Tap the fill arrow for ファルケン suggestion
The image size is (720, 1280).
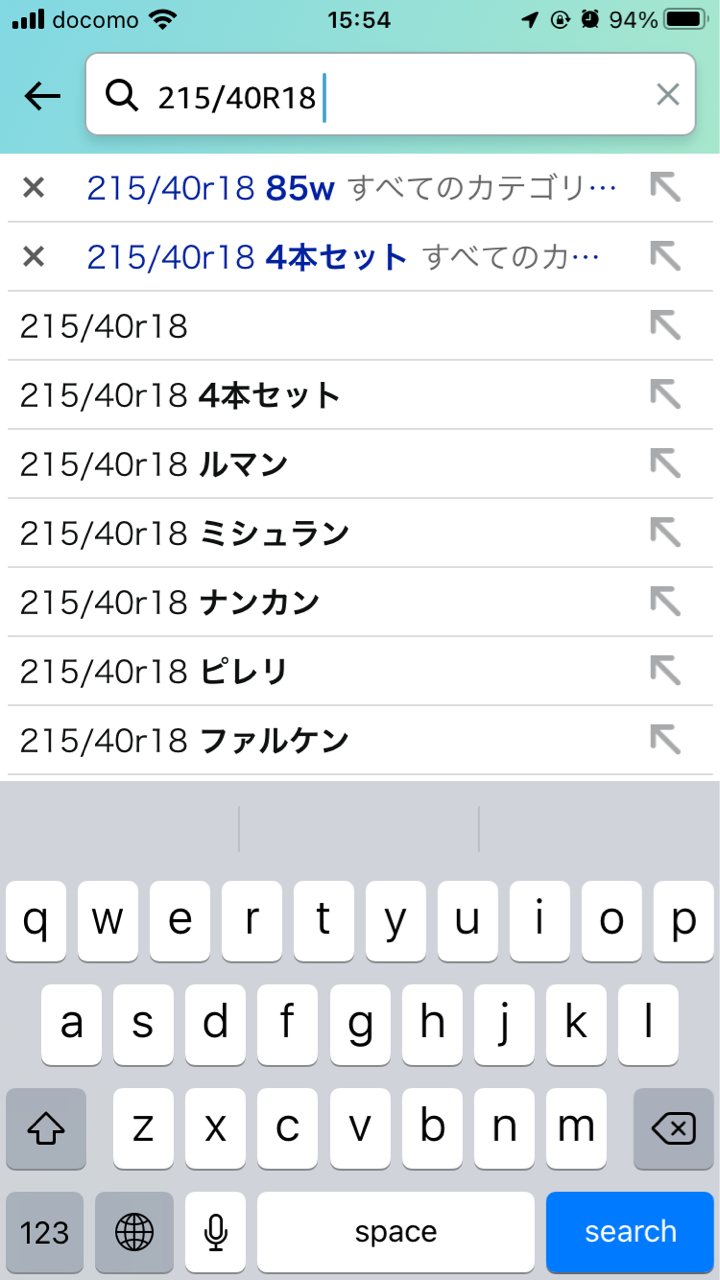665,740
